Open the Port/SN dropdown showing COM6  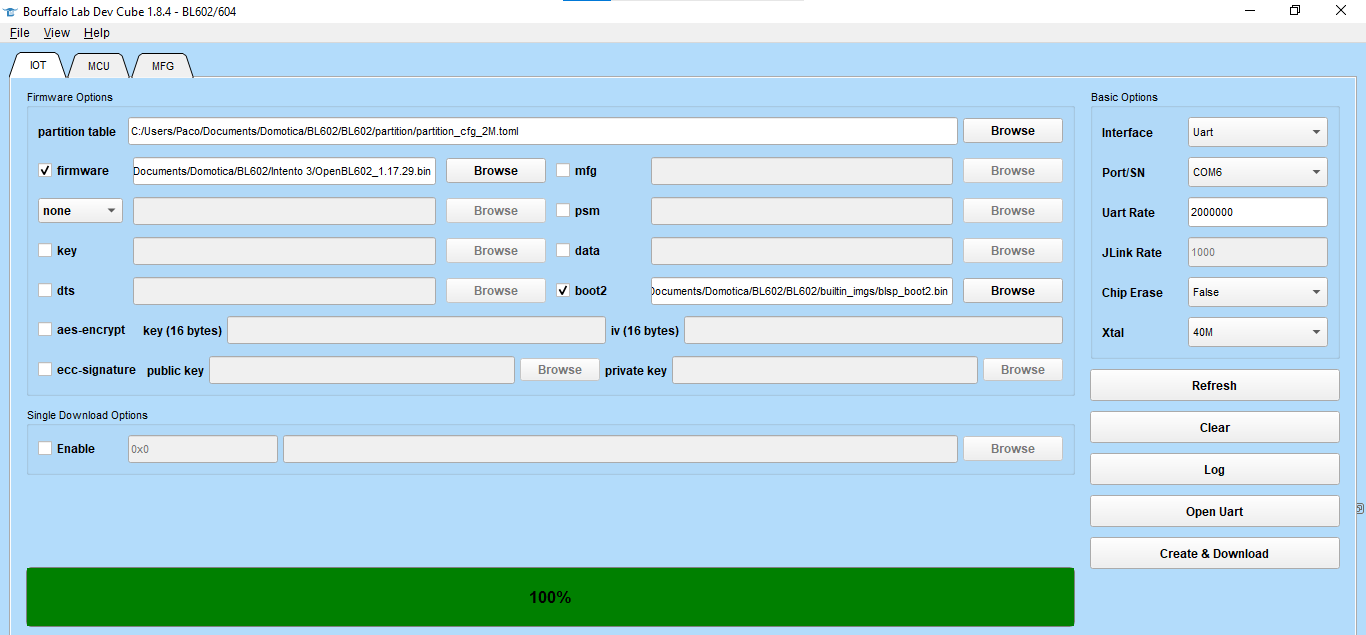pyautogui.click(x=1257, y=172)
